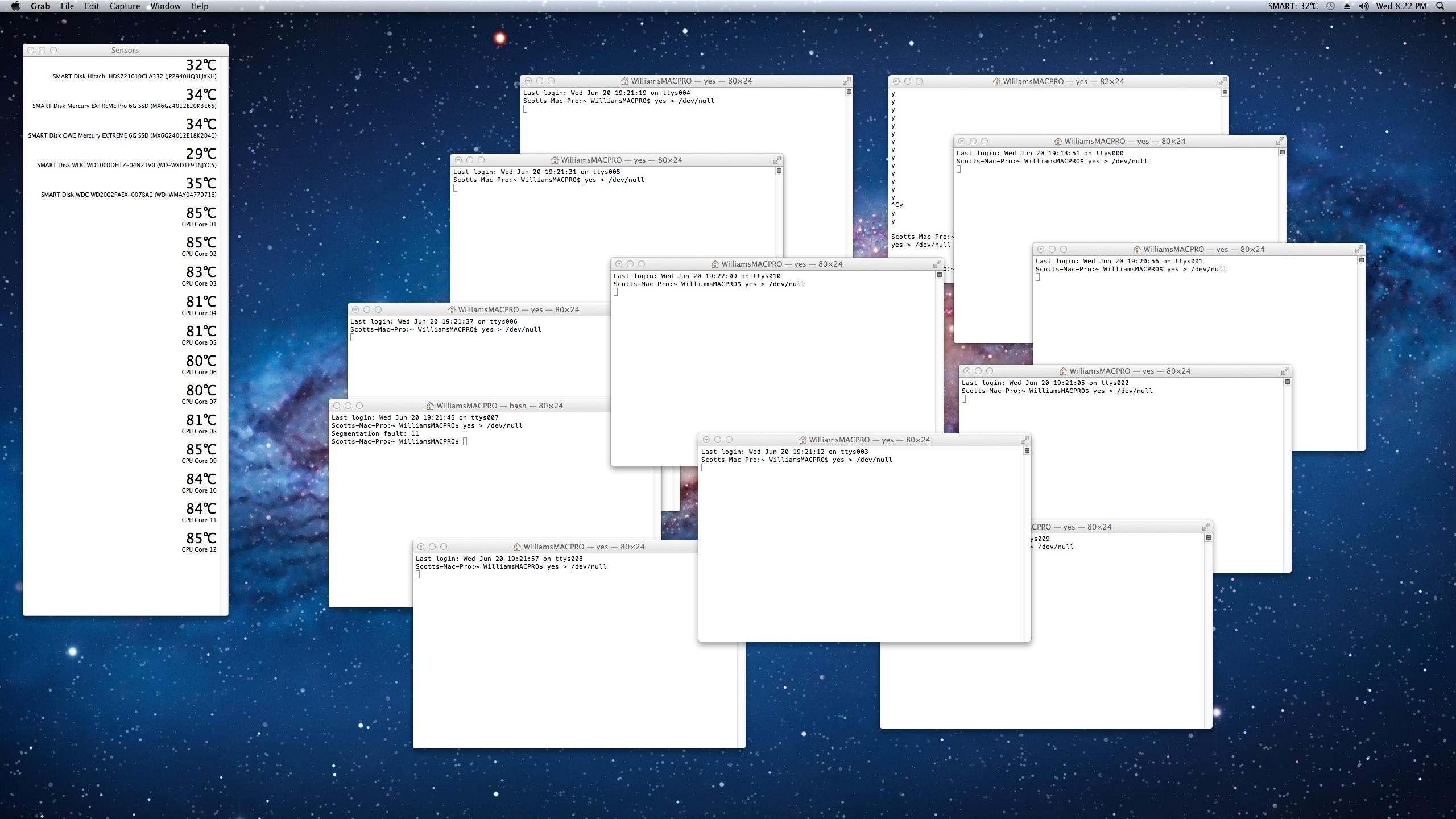The height and width of the screenshot is (819, 1456).
Task: Expand SMART: 32°C menu bar item
Action: pyautogui.click(x=1292, y=6)
